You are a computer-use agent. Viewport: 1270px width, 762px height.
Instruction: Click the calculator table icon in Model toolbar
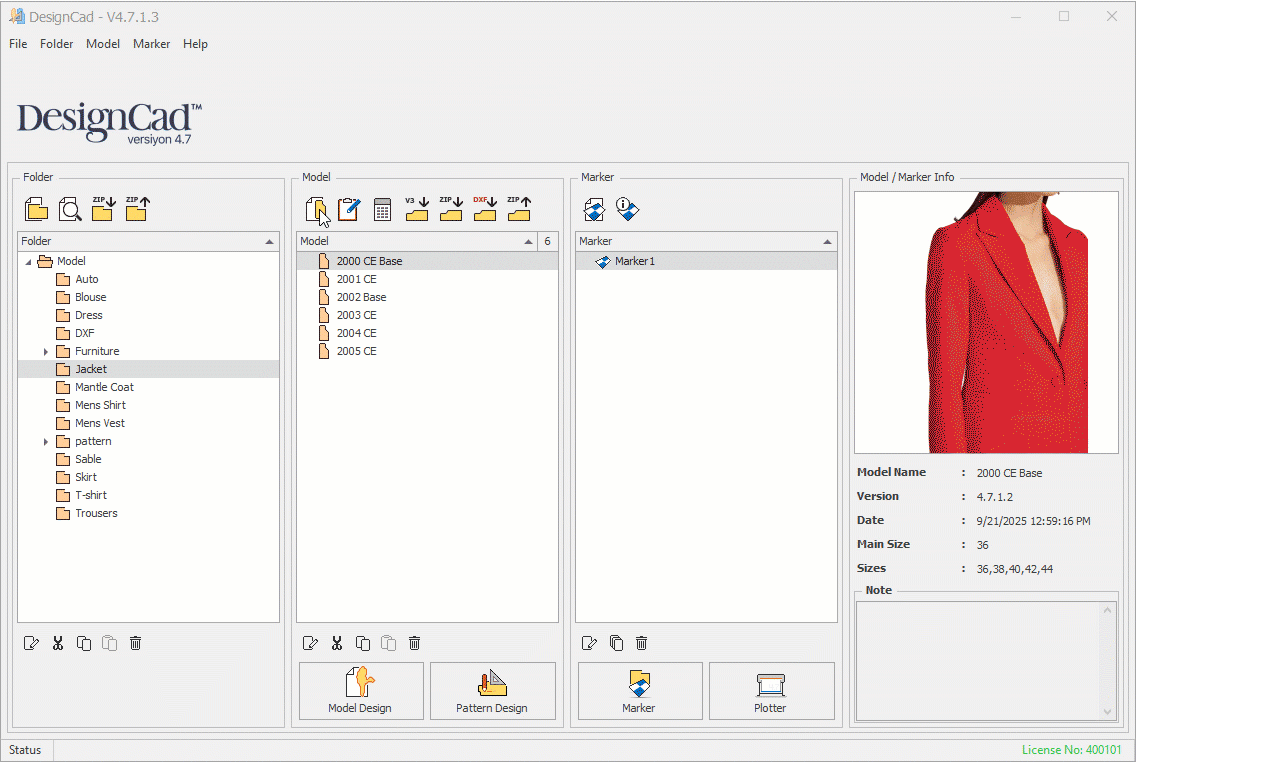[x=382, y=209]
